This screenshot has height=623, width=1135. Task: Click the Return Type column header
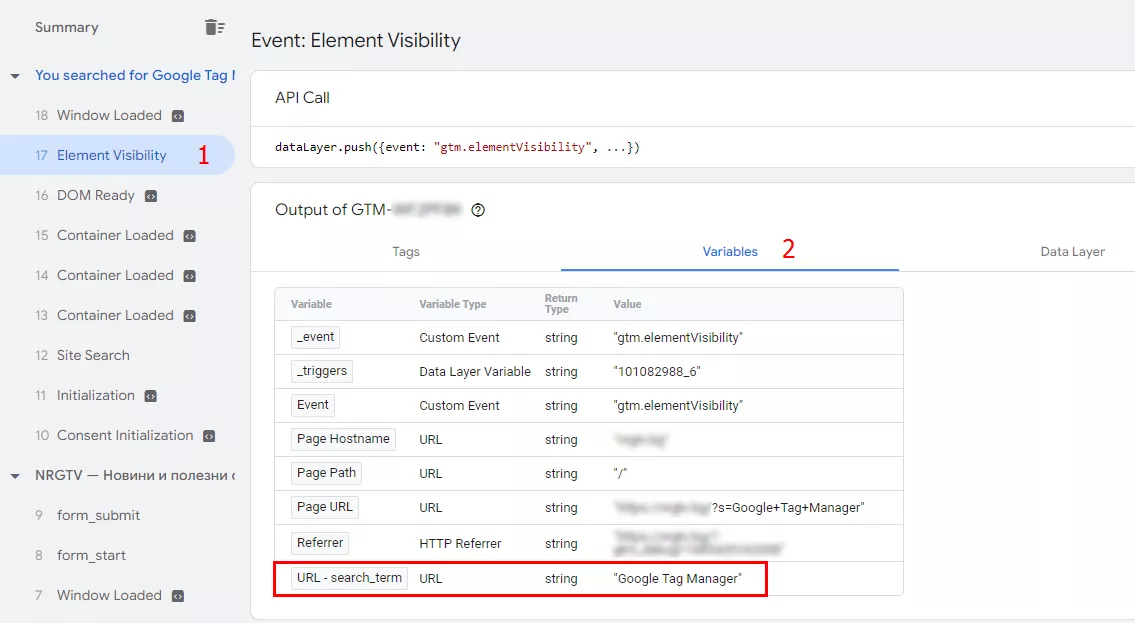click(x=561, y=304)
